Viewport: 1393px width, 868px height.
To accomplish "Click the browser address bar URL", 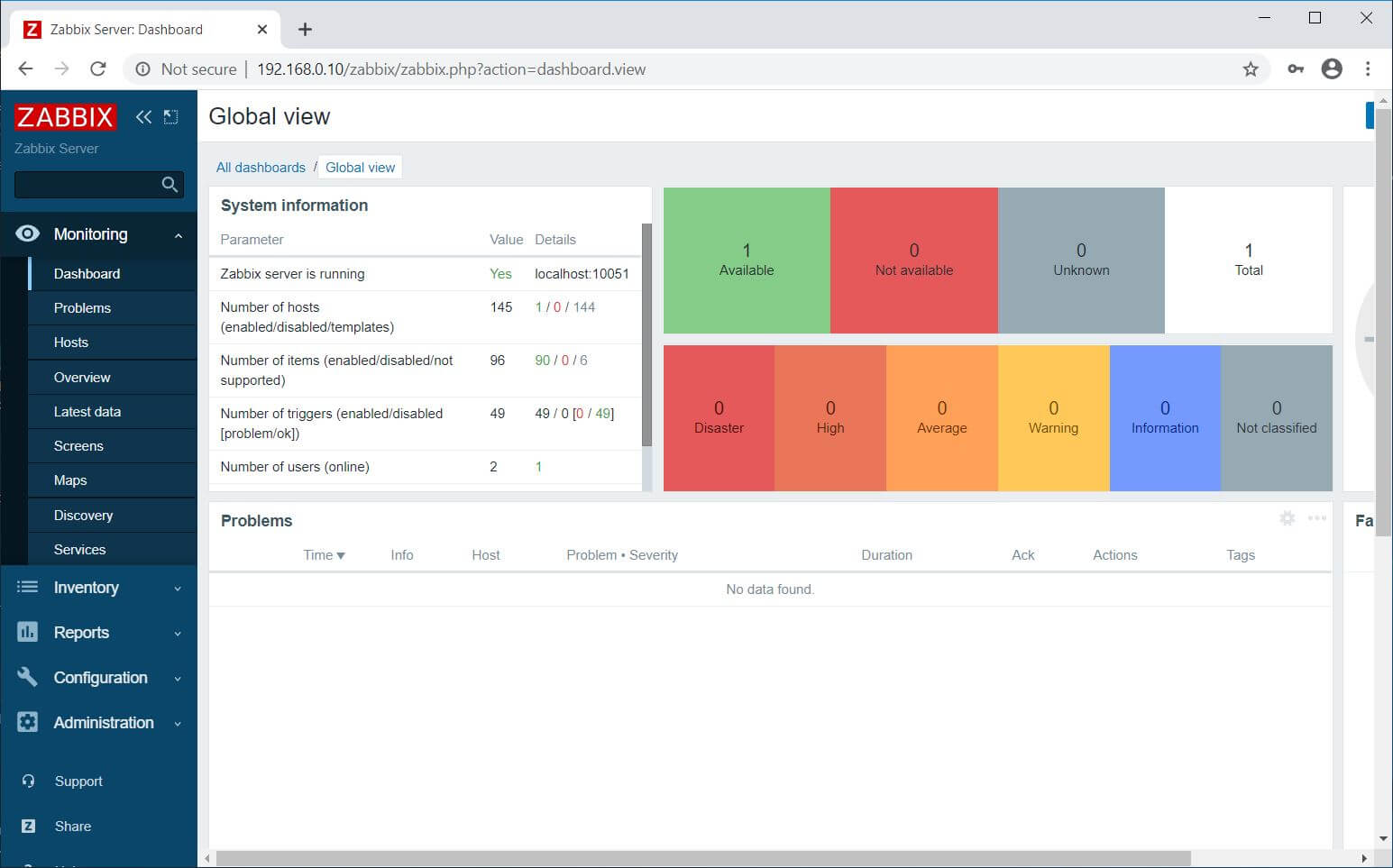I will tap(451, 69).
